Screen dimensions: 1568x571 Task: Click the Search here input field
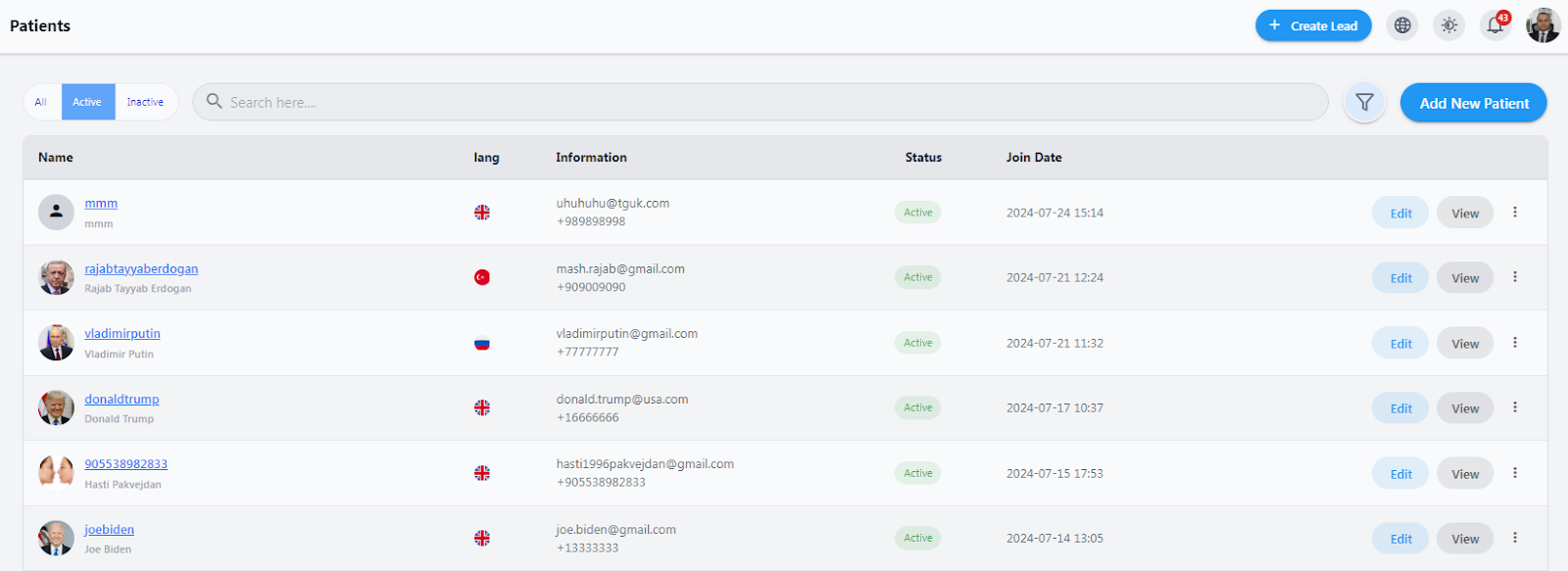(x=760, y=102)
